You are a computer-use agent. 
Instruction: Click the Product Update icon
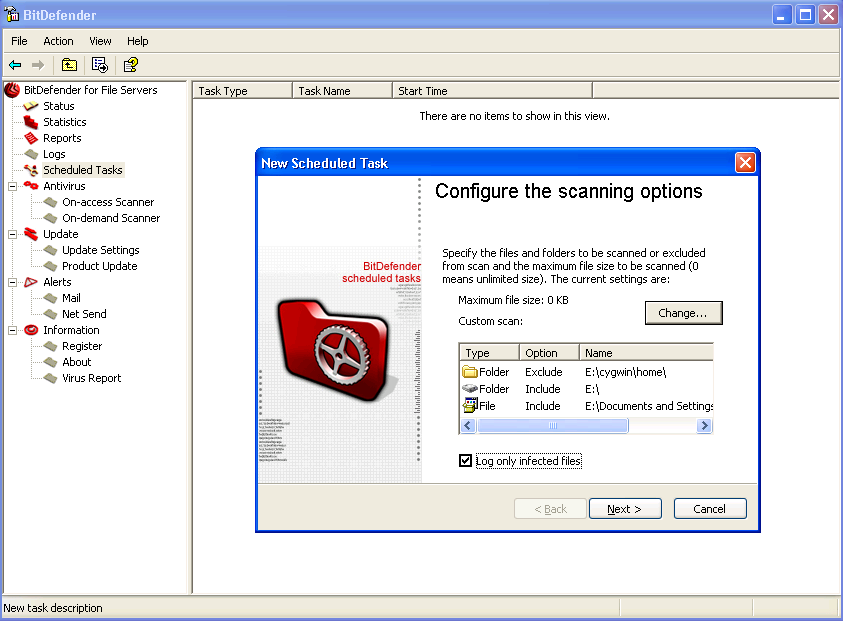pyautogui.click(x=51, y=266)
